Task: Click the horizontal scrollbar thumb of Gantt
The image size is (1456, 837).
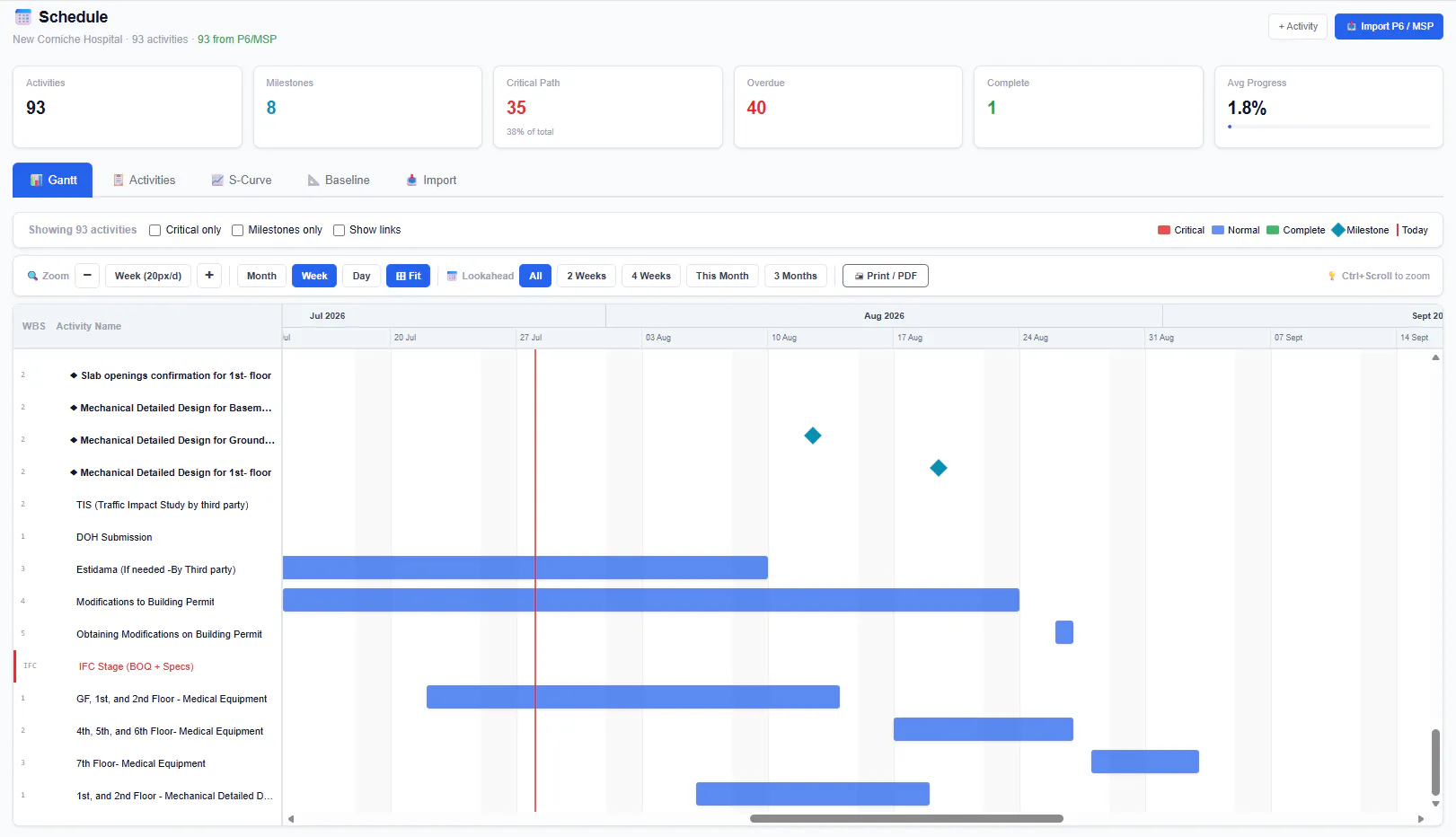Action: pos(906,819)
